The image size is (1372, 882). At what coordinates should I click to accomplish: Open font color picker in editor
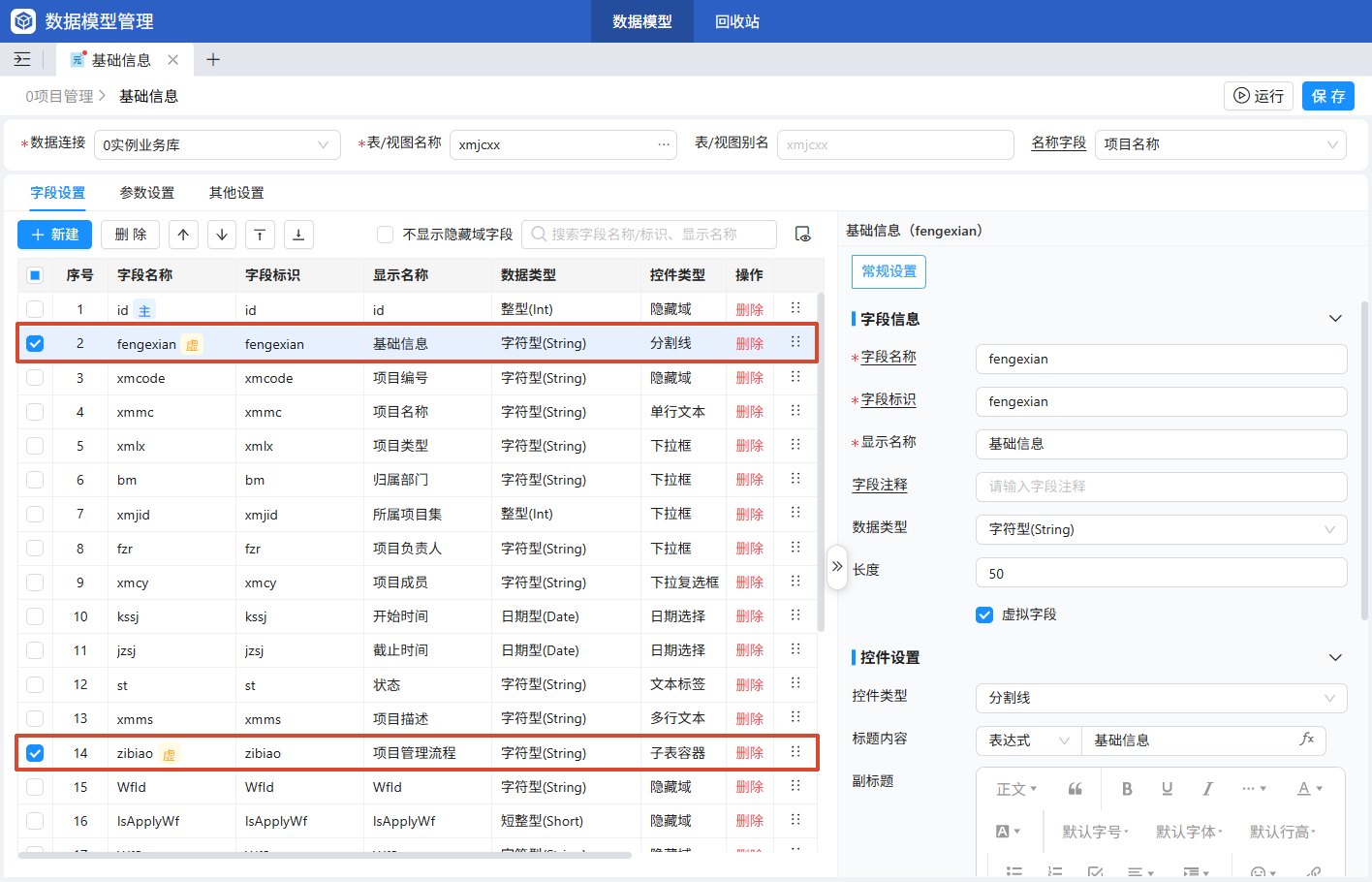point(1309,789)
